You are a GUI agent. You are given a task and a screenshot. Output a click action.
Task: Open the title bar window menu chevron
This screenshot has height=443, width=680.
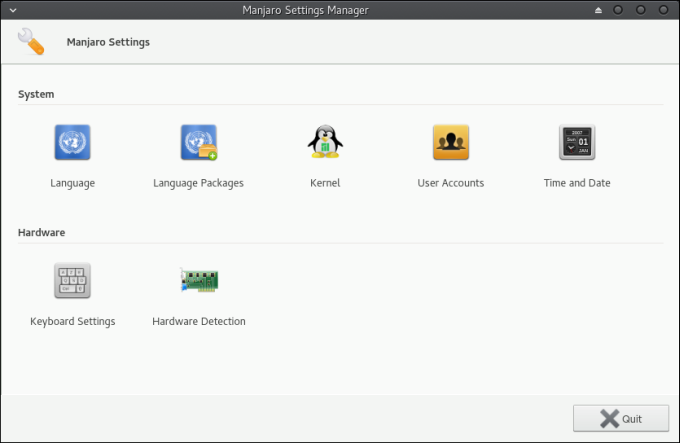click(13, 10)
